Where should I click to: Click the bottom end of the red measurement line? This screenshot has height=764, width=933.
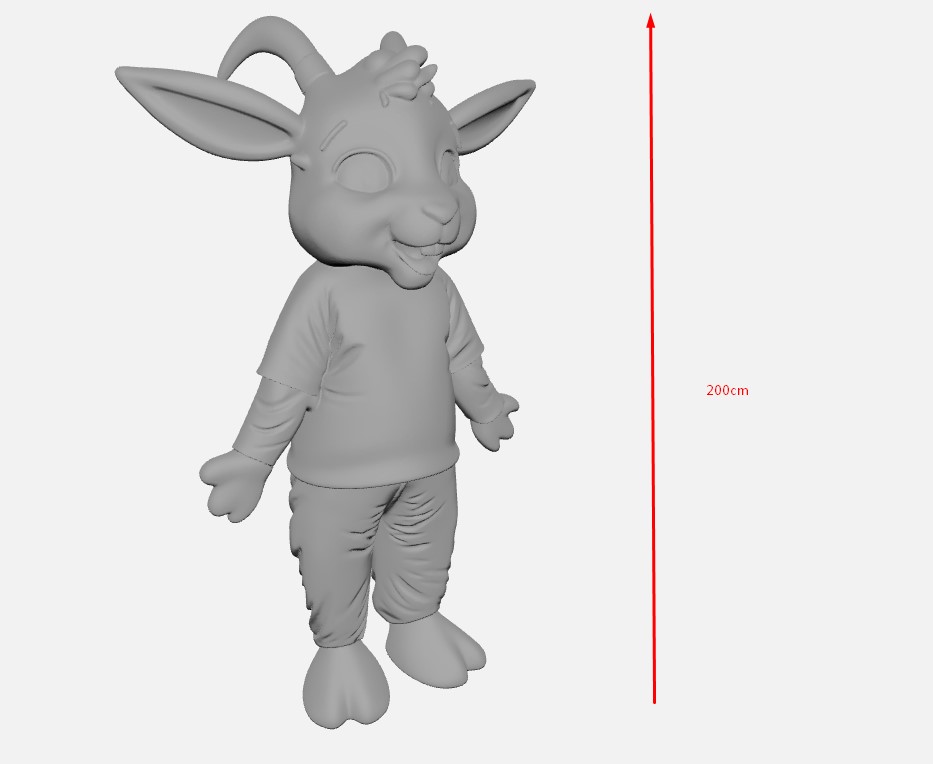coord(654,699)
